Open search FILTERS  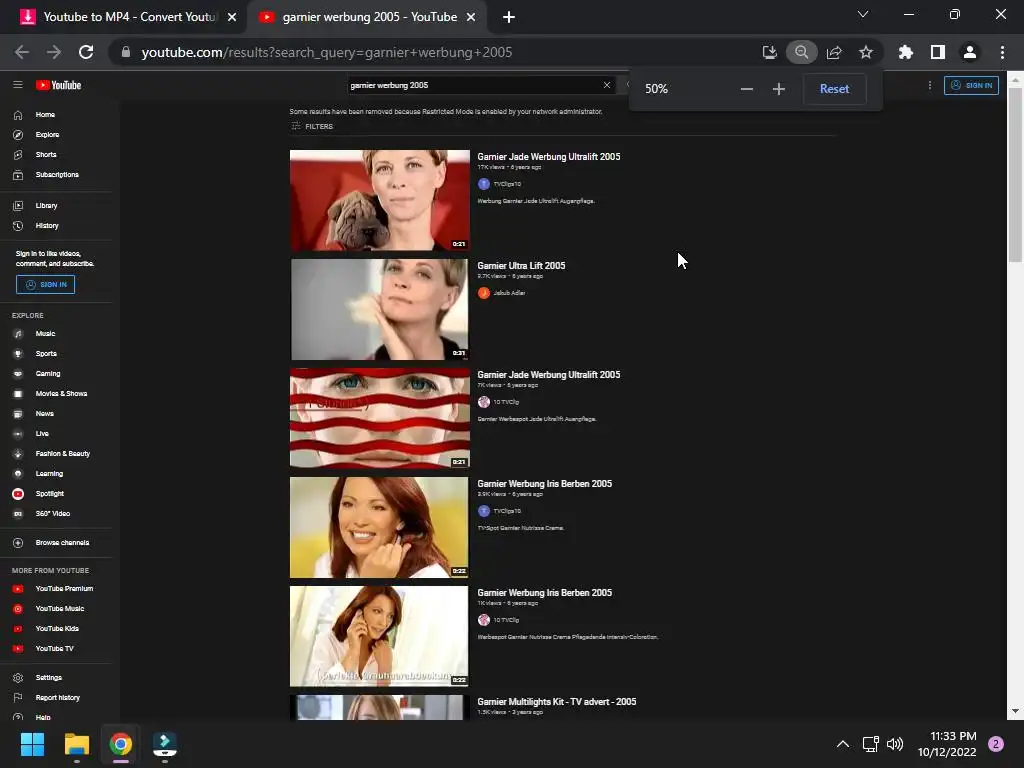pyautogui.click(x=312, y=126)
